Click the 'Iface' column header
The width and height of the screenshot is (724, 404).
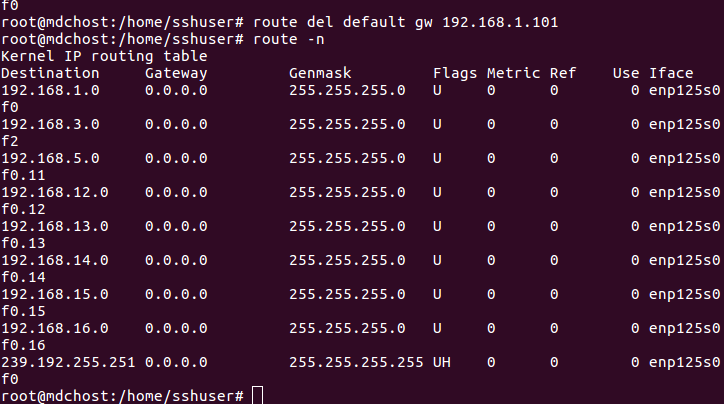[x=671, y=73]
